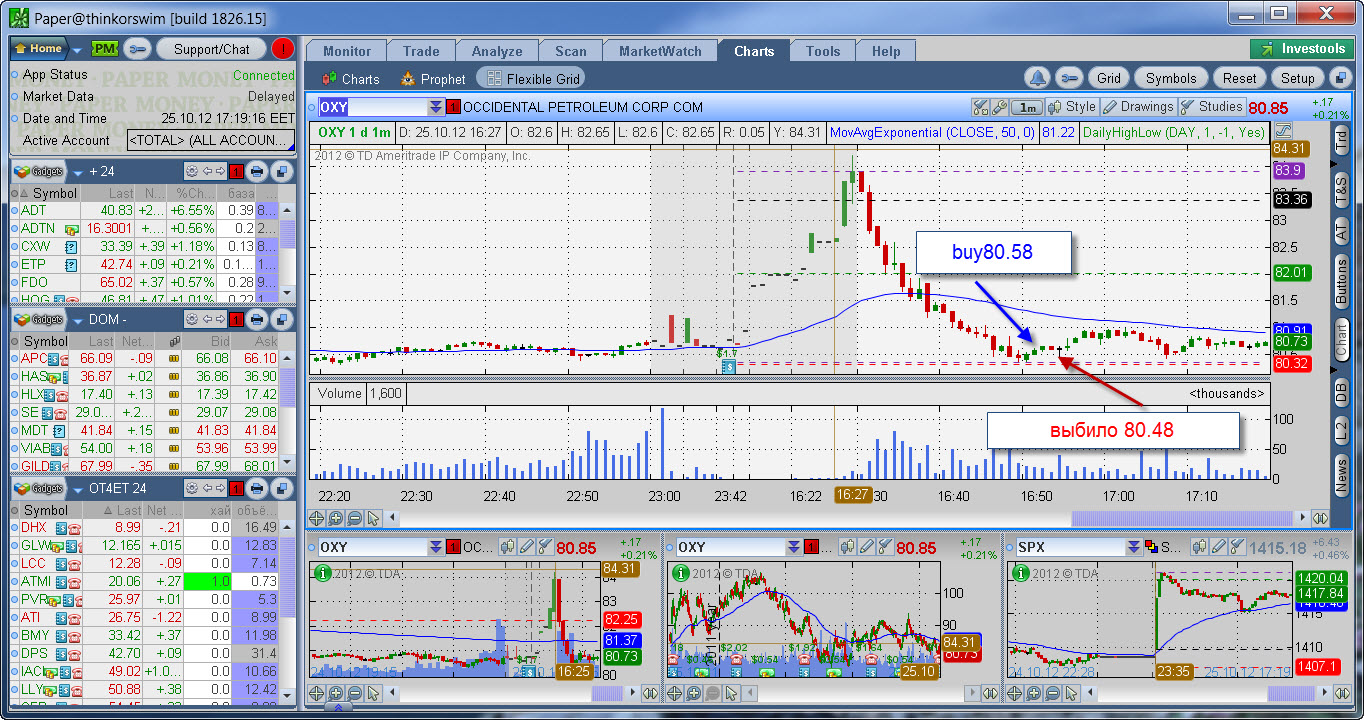Click the red 1 link color in +24 watchlist

[x=236, y=171]
